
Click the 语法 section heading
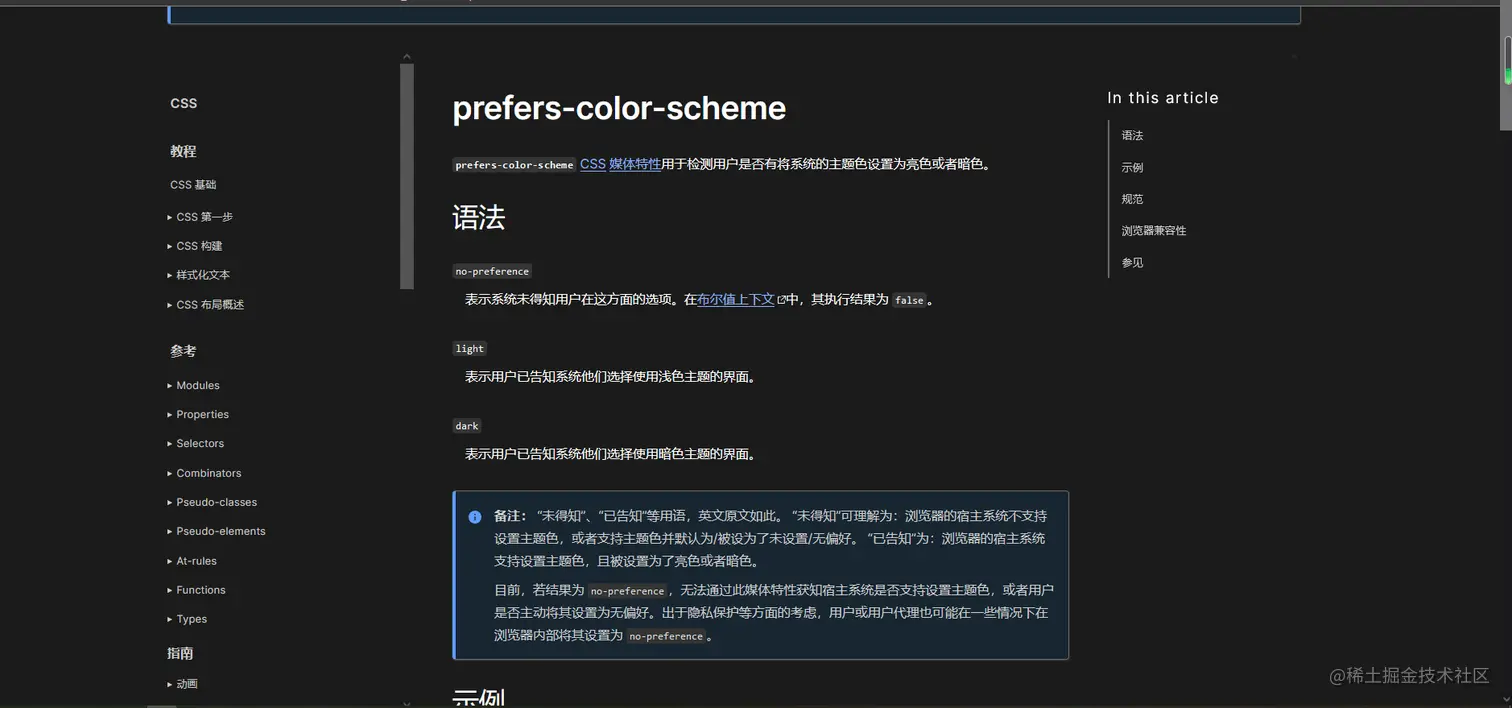[x=479, y=218]
